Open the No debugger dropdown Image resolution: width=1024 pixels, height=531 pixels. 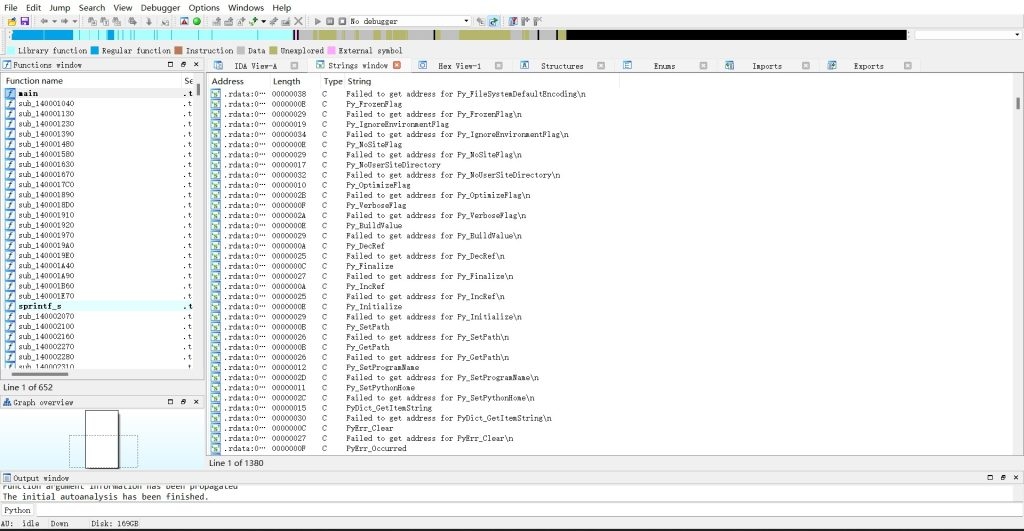click(x=465, y=21)
